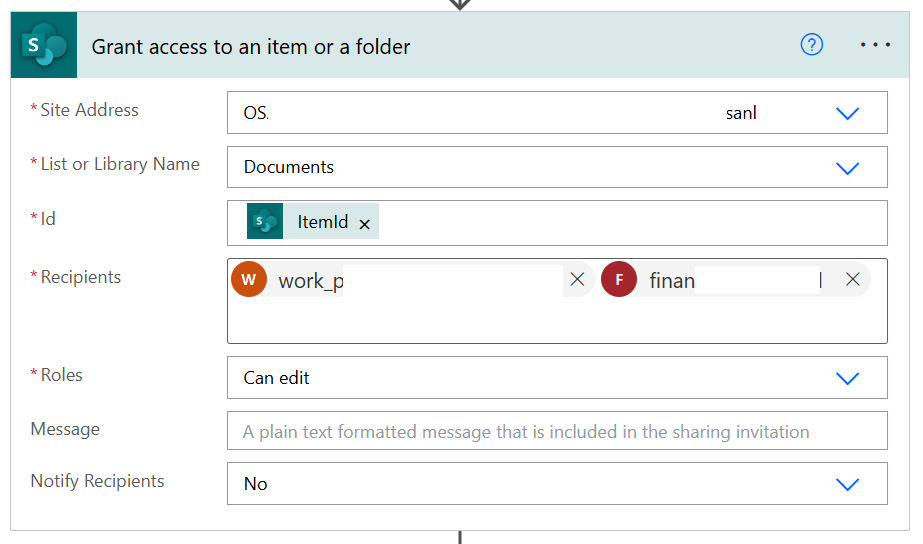The image size is (923, 544).
Task: Click the ItemId token label
Action: point(322,222)
